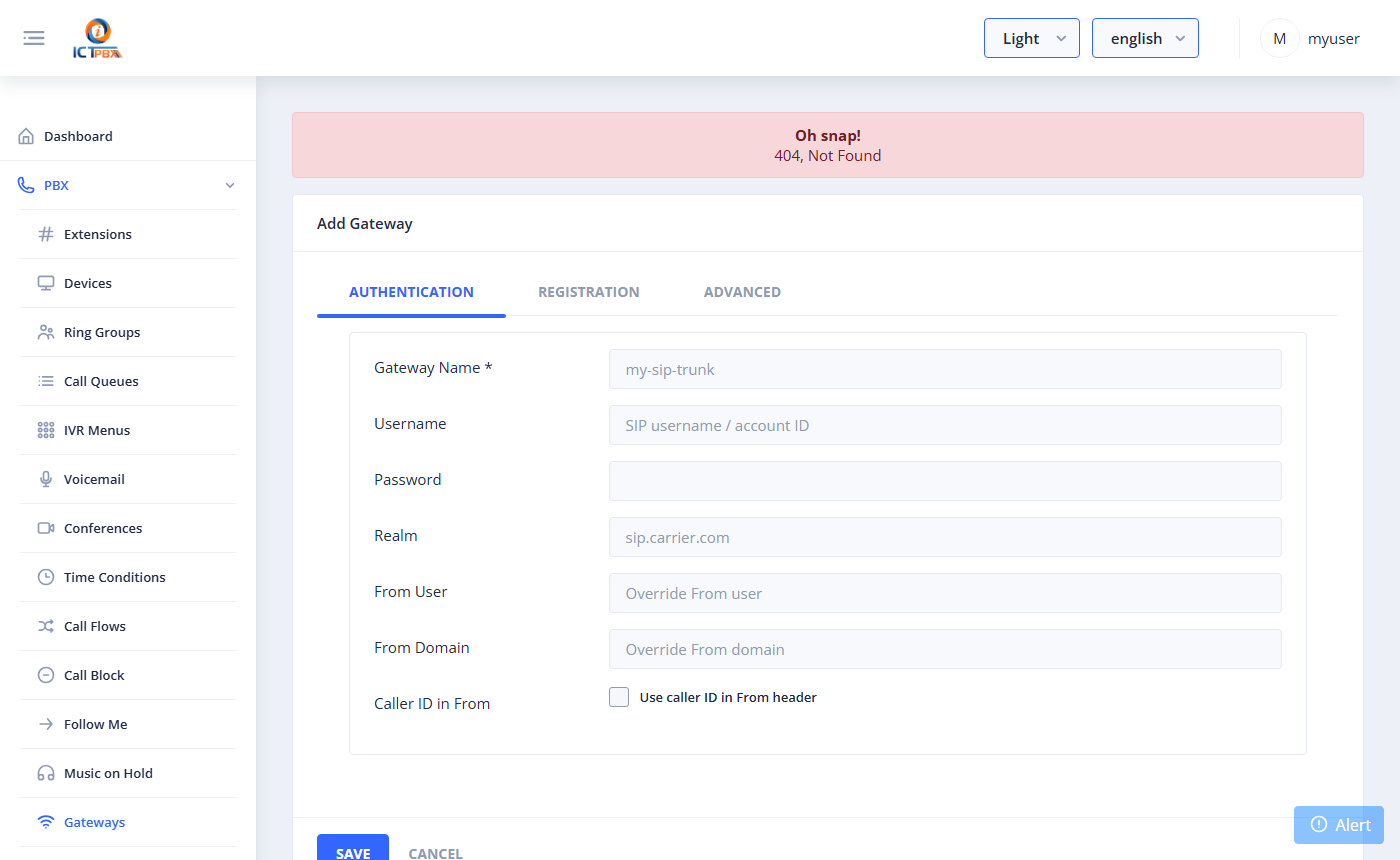Open Time Conditions in the sidebar
Image resolution: width=1400 pixels, height=860 pixels.
(128, 577)
